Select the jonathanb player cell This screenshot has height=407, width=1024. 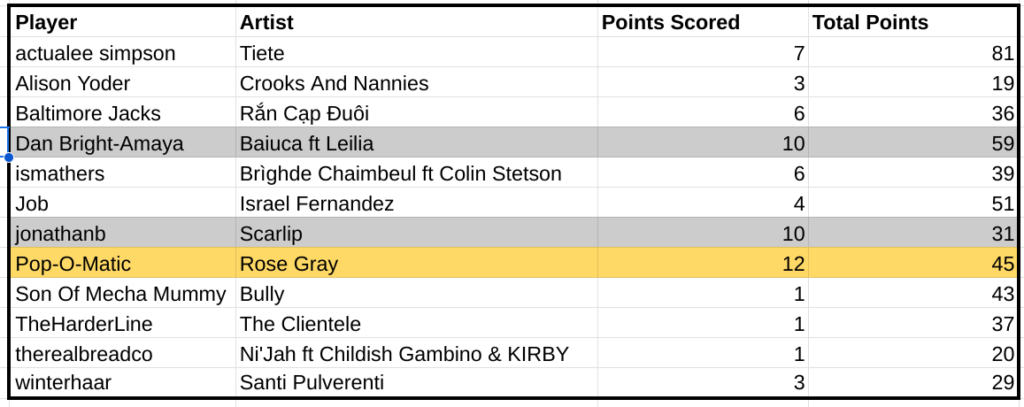click(x=62, y=234)
